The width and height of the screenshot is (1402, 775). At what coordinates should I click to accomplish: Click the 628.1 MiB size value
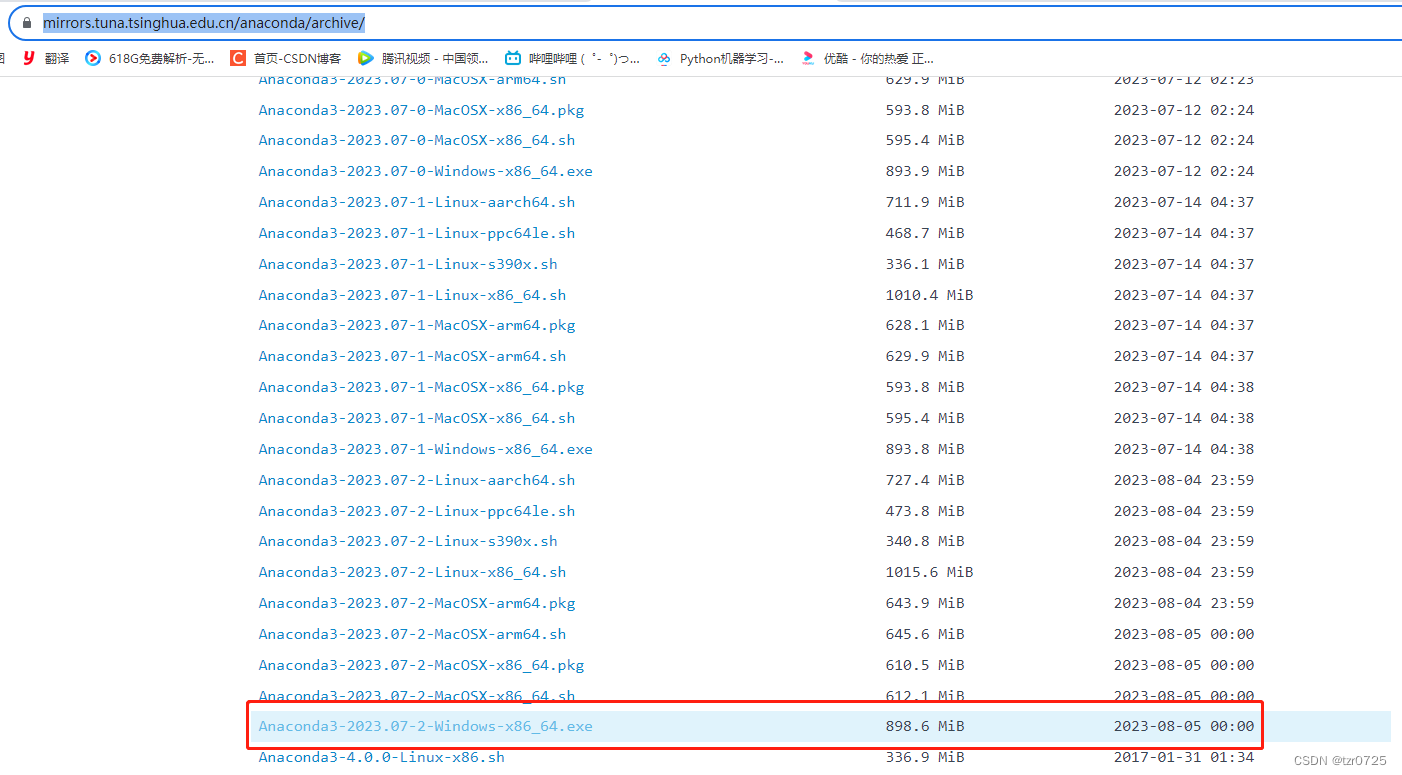(x=925, y=325)
